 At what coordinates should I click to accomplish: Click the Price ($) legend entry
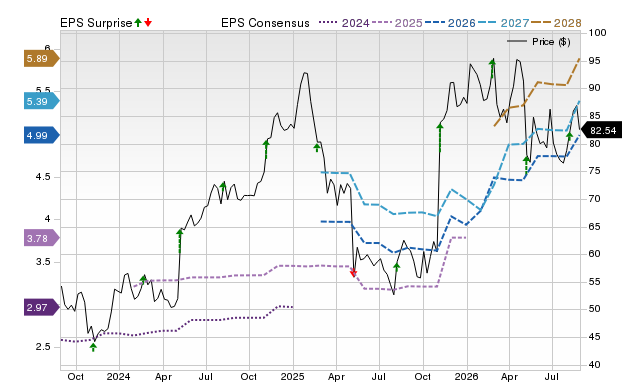pyautogui.click(x=539, y=42)
